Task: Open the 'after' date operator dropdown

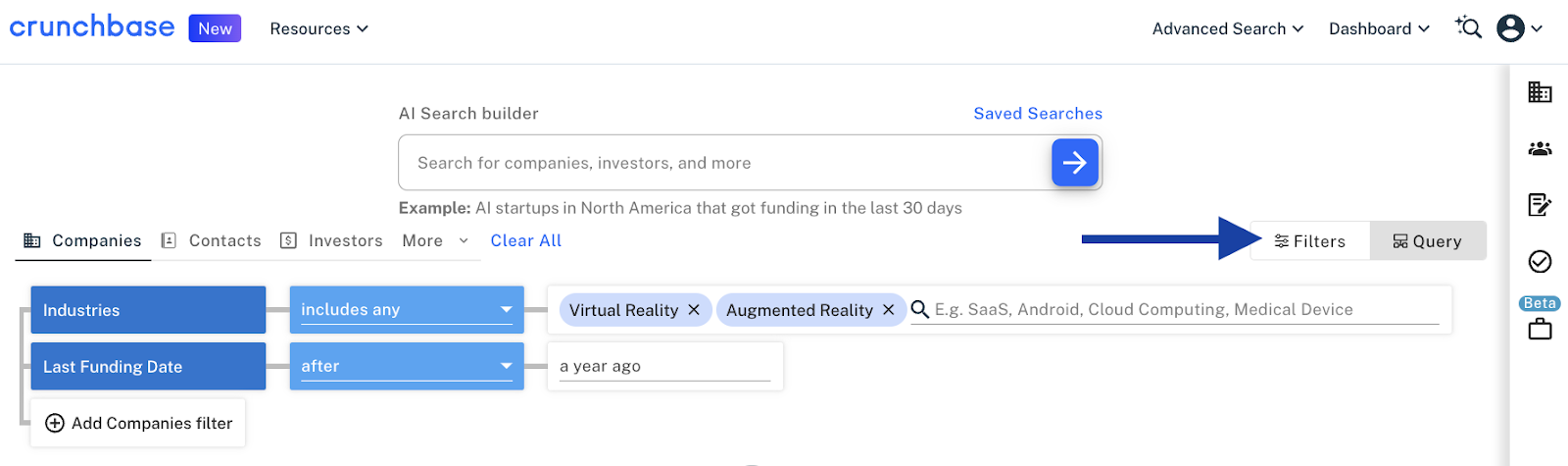Action: pos(407,366)
